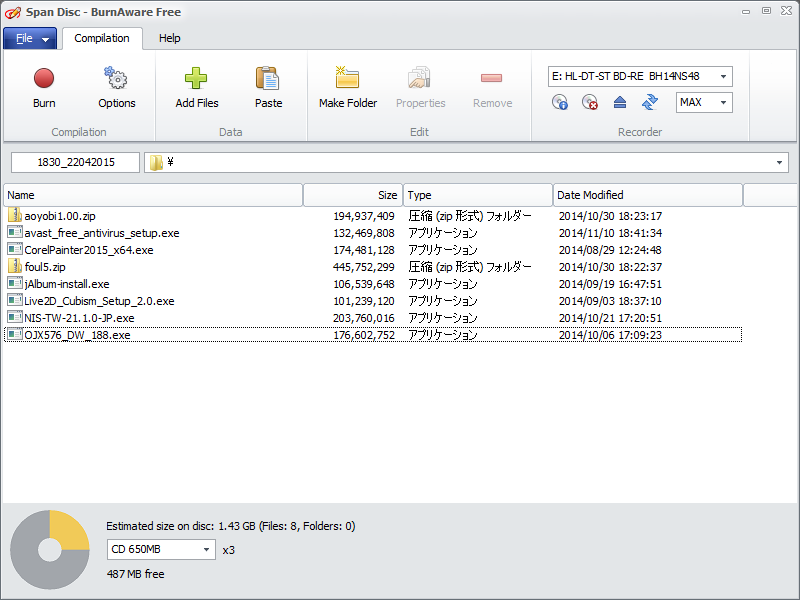
Task: Click the foul5.zip archive icon
Action: pyautogui.click(x=15, y=266)
